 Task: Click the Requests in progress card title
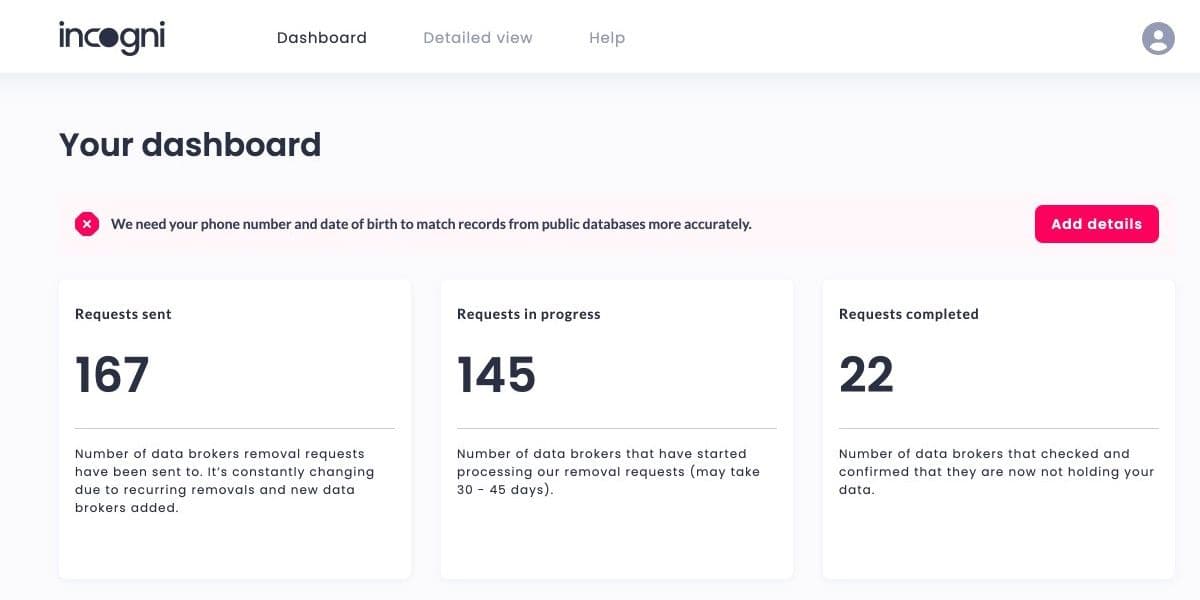coord(528,314)
